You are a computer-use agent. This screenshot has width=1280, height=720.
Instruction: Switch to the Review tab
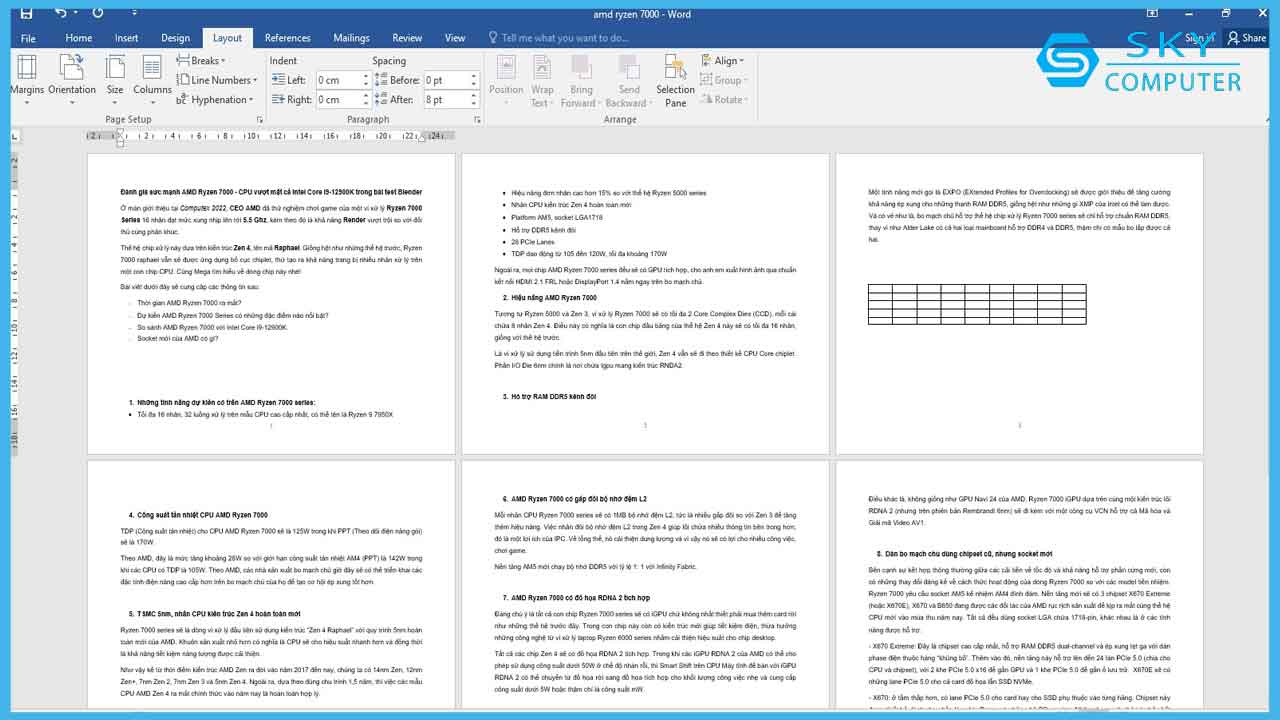[x=407, y=38]
